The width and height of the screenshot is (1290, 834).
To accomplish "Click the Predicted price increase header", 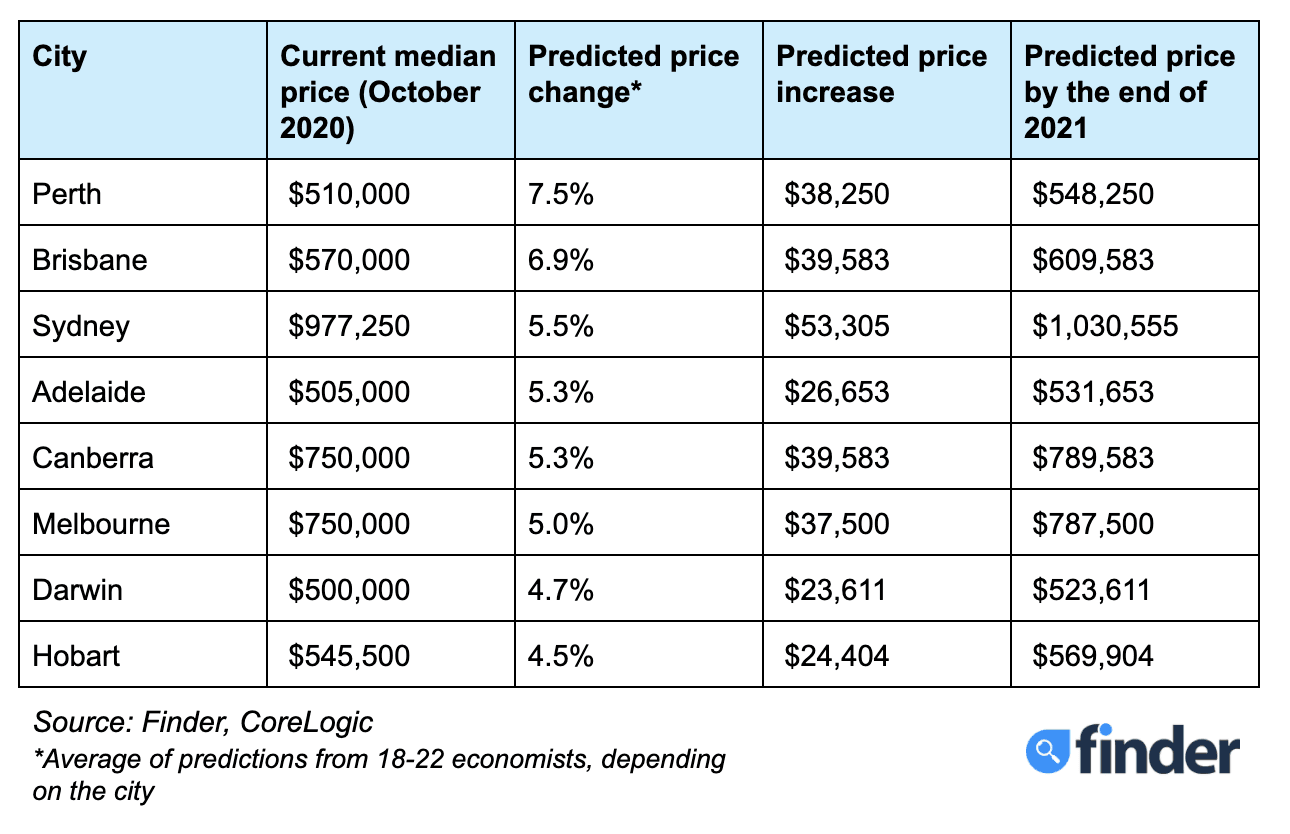I will tap(882, 74).
